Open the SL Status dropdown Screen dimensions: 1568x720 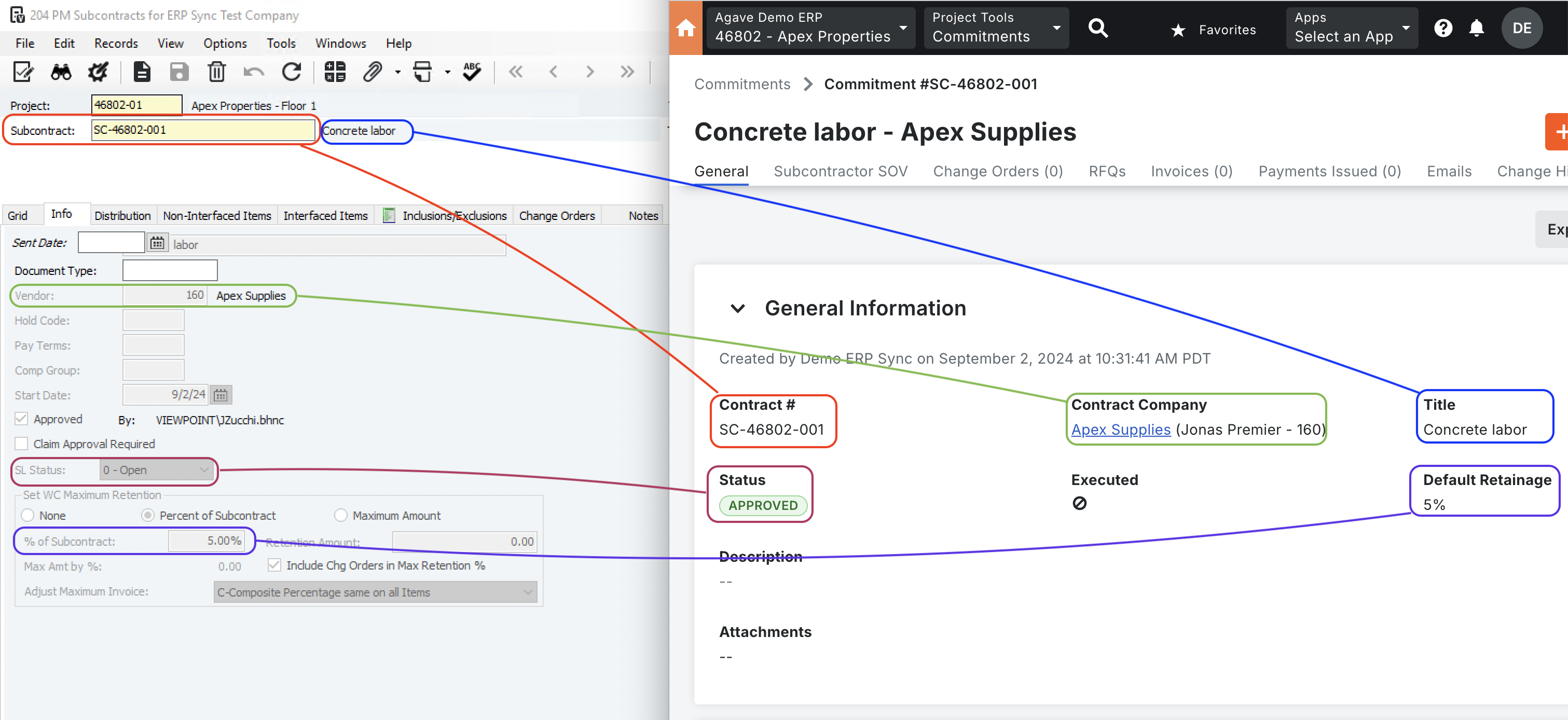click(x=156, y=470)
